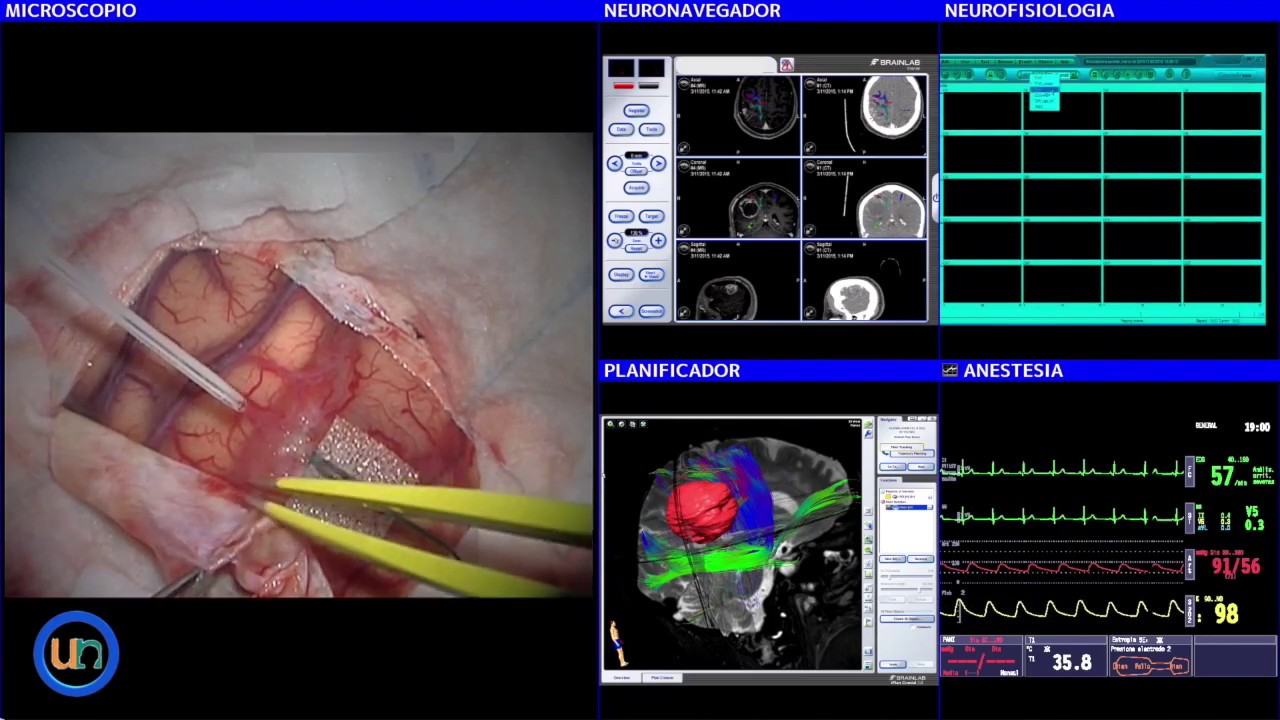Click the second view-option icon atop 3D view

[x=621, y=424]
